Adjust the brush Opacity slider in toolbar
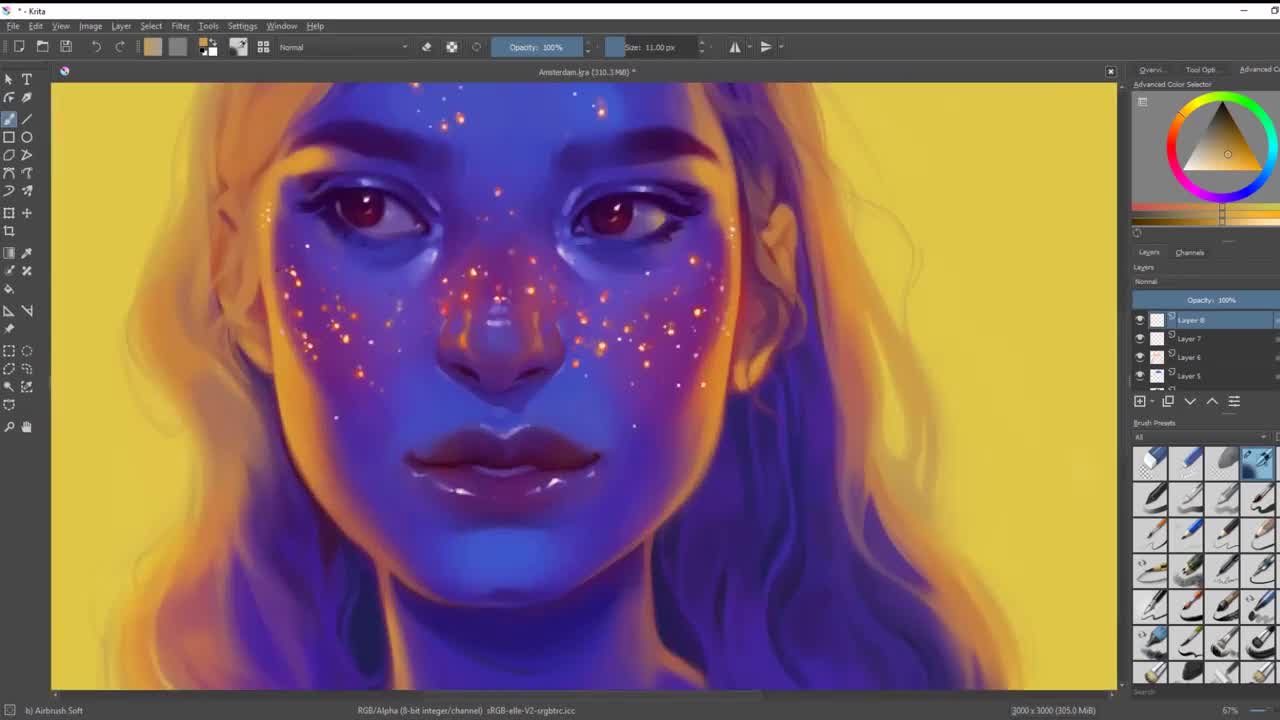Screen dimensions: 1280x720 point(536,47)
